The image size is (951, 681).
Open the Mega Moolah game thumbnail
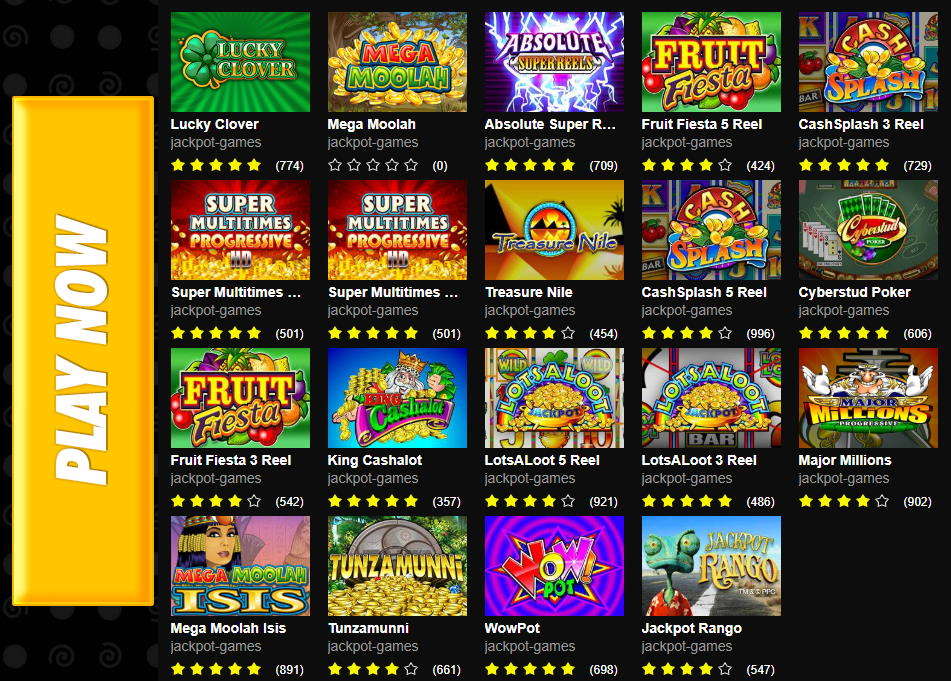(x=397, y=62)
